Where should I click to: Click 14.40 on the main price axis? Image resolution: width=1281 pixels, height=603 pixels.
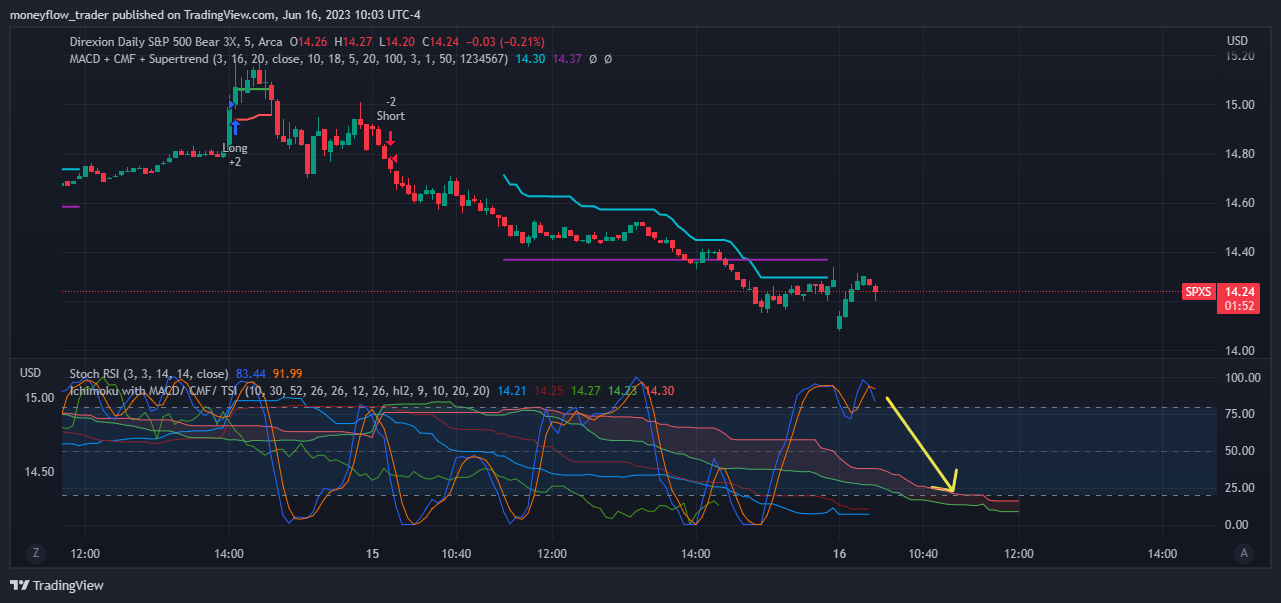[x=1241, y=252]
